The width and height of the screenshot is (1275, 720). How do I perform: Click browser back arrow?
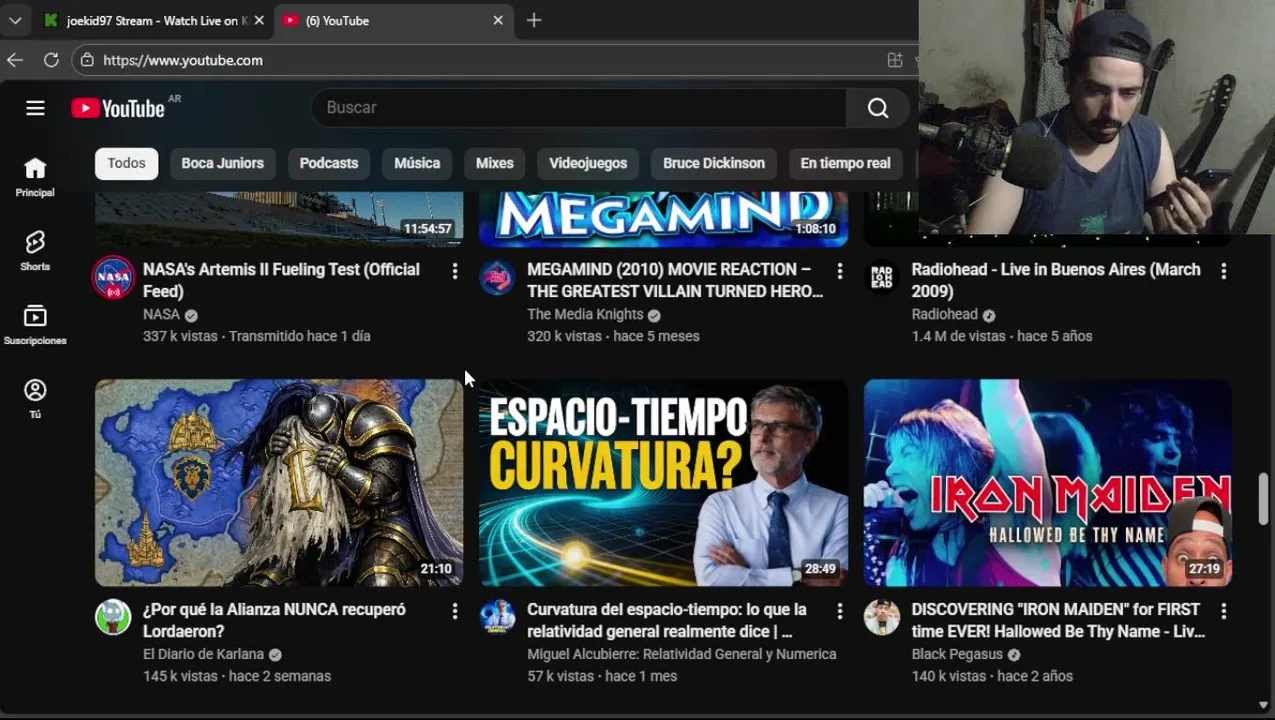15,60
